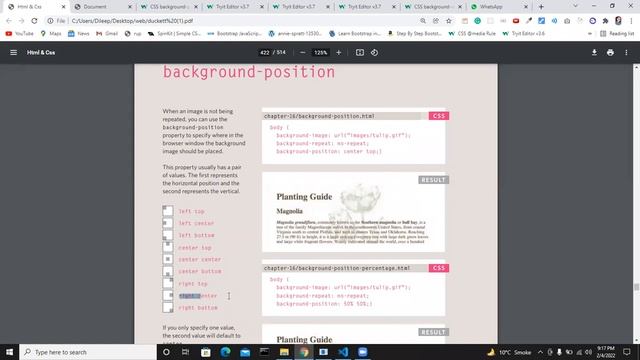
Task: Reload the current page
Action: (34, 21)
